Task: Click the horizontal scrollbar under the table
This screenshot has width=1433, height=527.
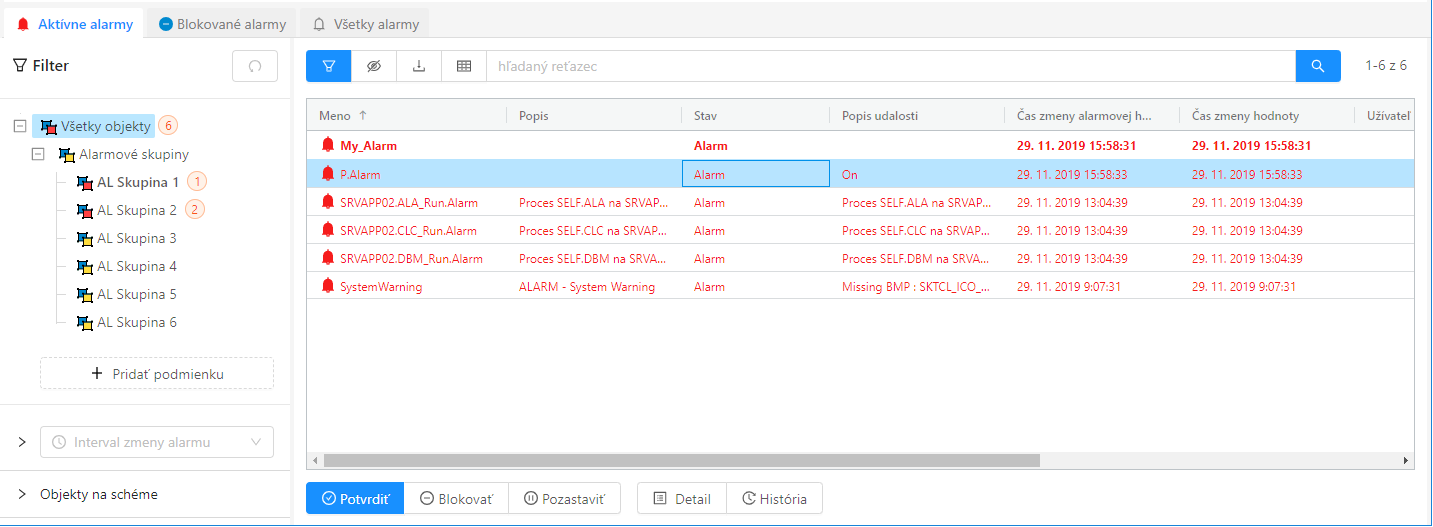Action: pos(680,461)
